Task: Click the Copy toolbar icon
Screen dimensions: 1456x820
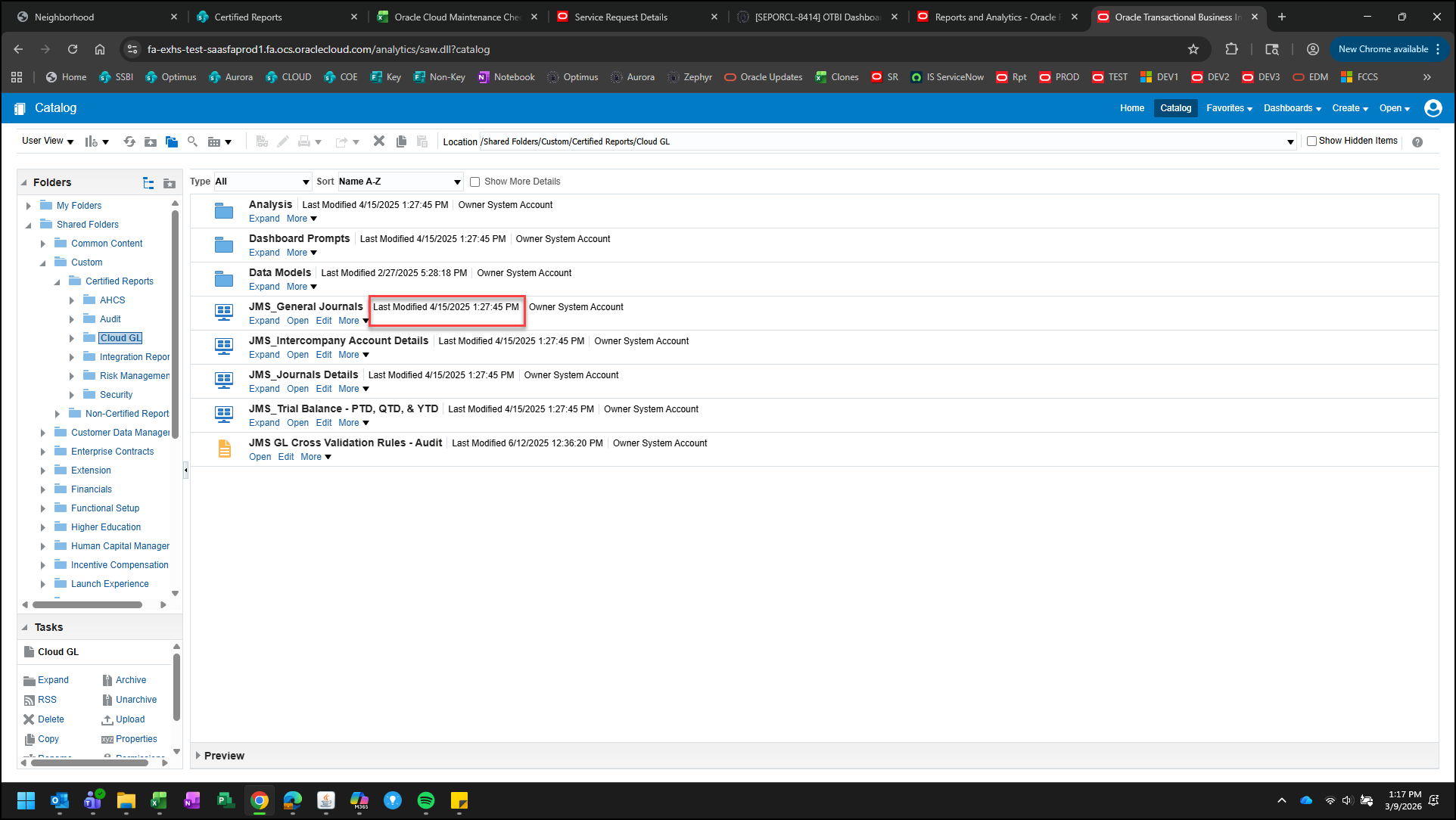Action: 401,141
